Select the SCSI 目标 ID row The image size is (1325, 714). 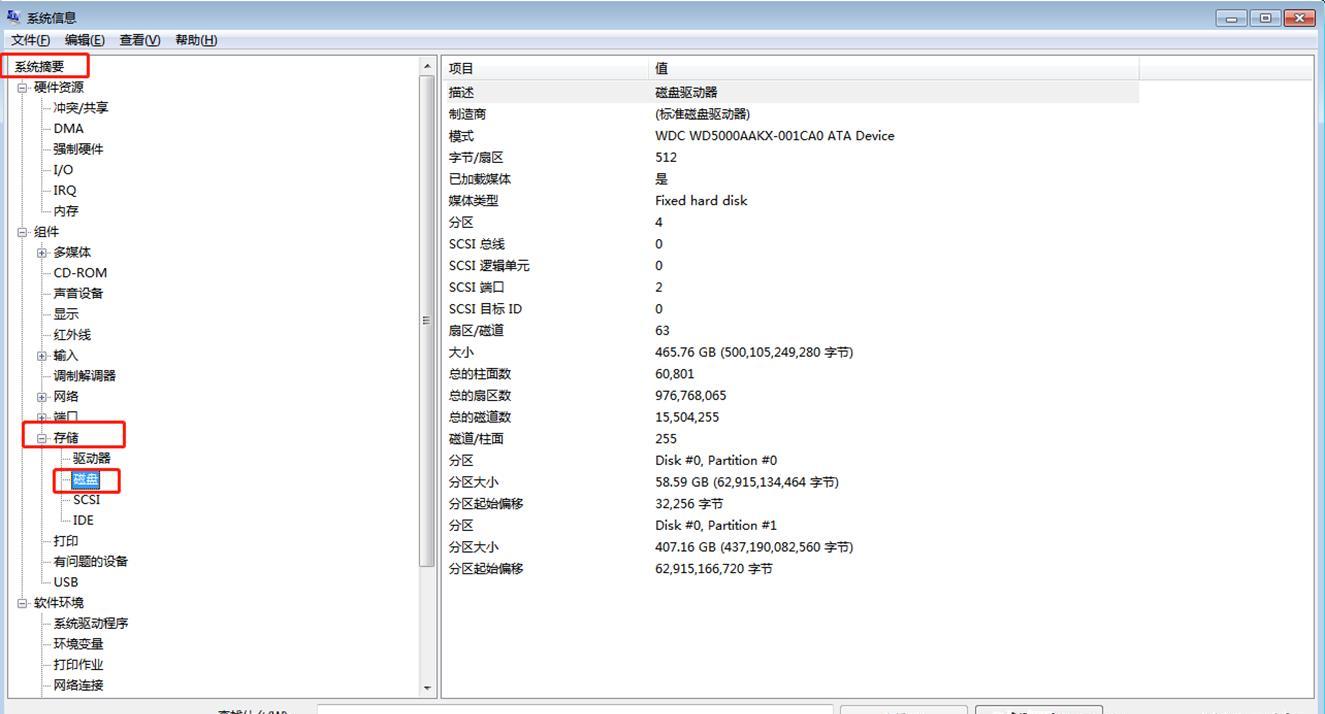point(791,309)
